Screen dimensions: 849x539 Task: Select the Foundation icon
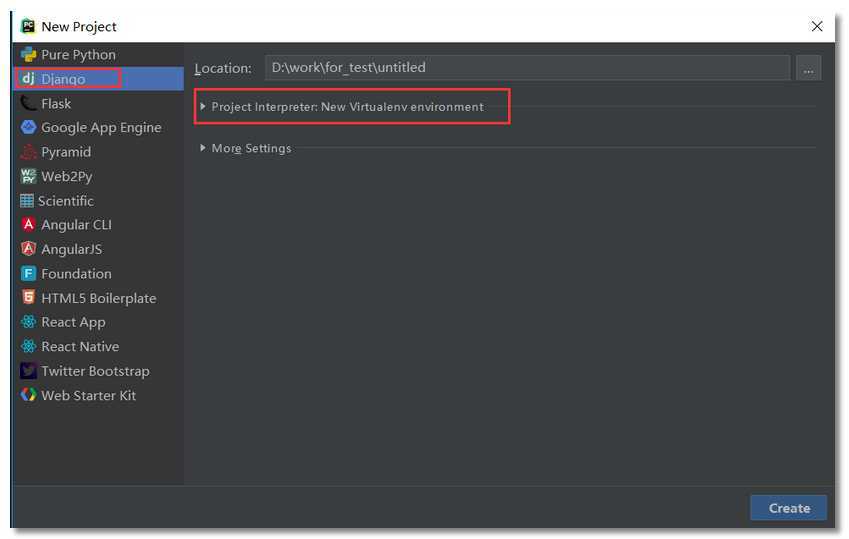[x=28, y=273]
